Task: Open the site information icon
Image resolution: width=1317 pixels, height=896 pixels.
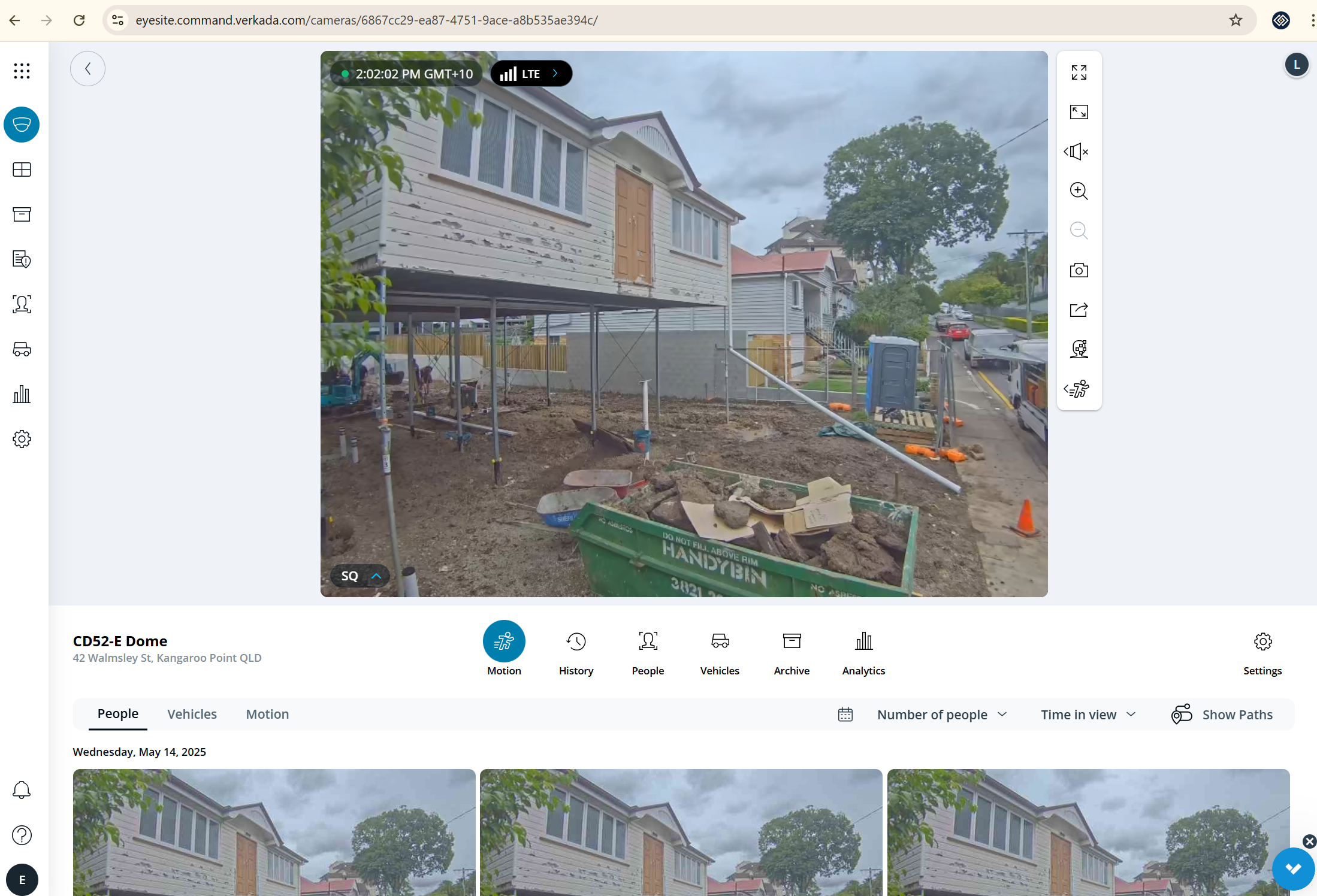Action: 118,20
